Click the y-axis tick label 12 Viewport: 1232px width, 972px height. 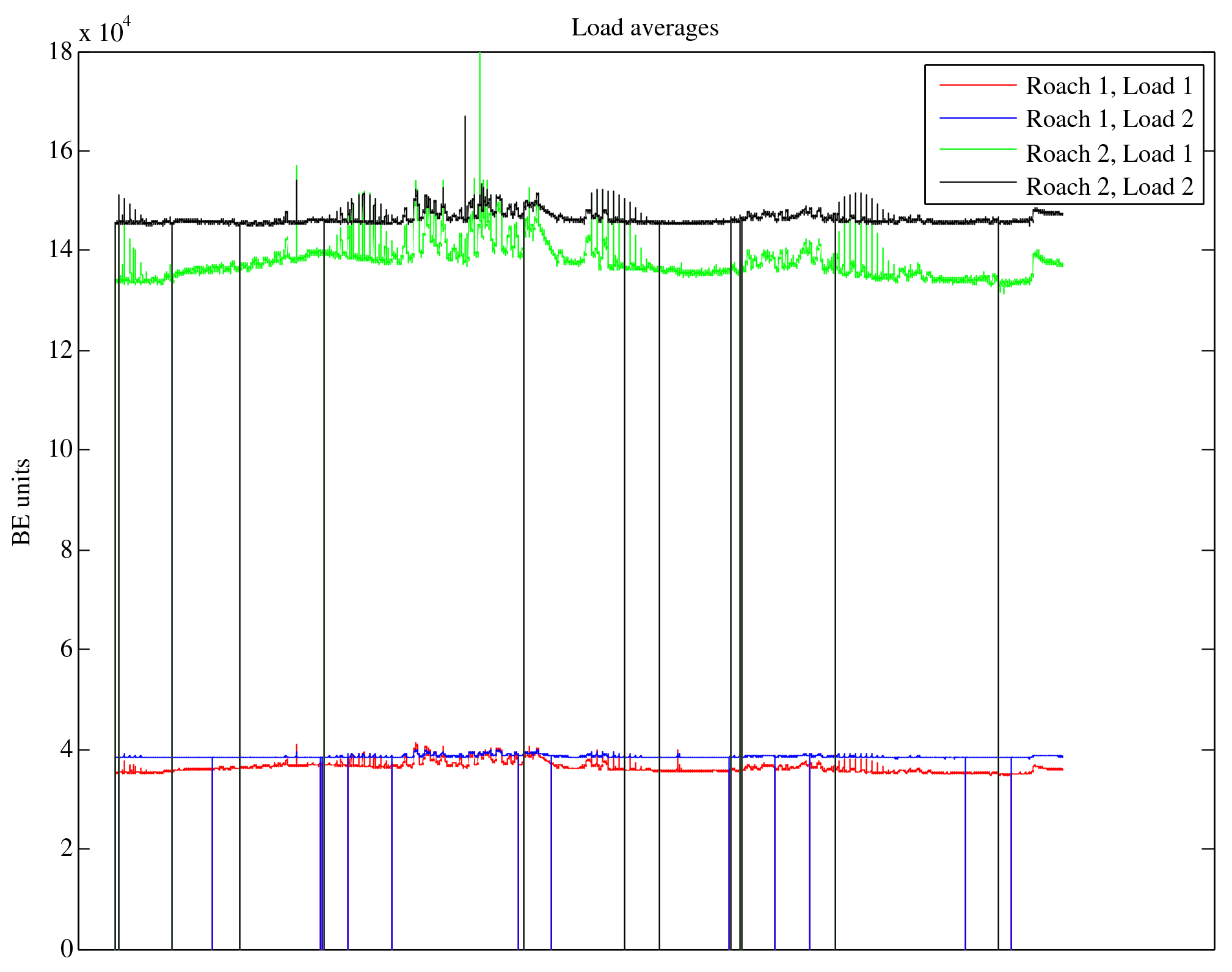[60, 350]
